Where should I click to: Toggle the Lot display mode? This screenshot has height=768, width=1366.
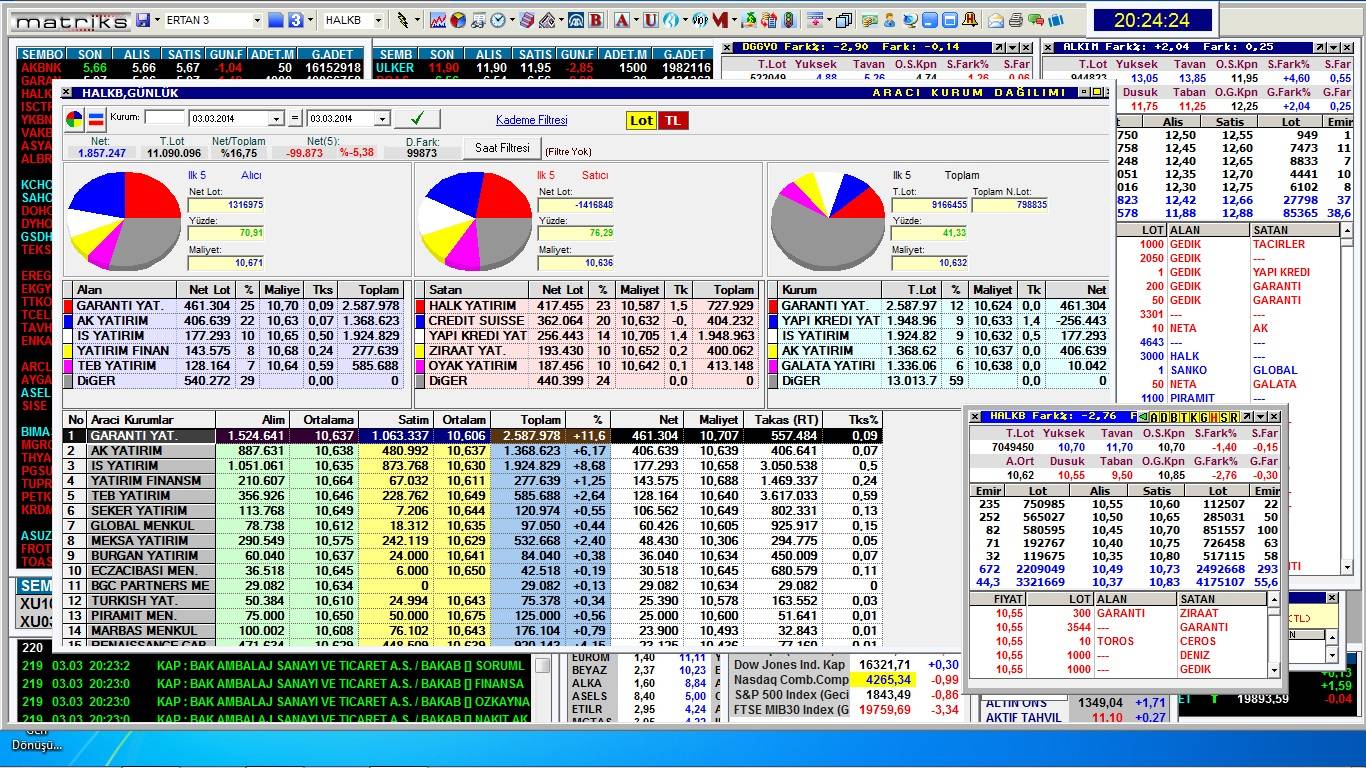641,120
